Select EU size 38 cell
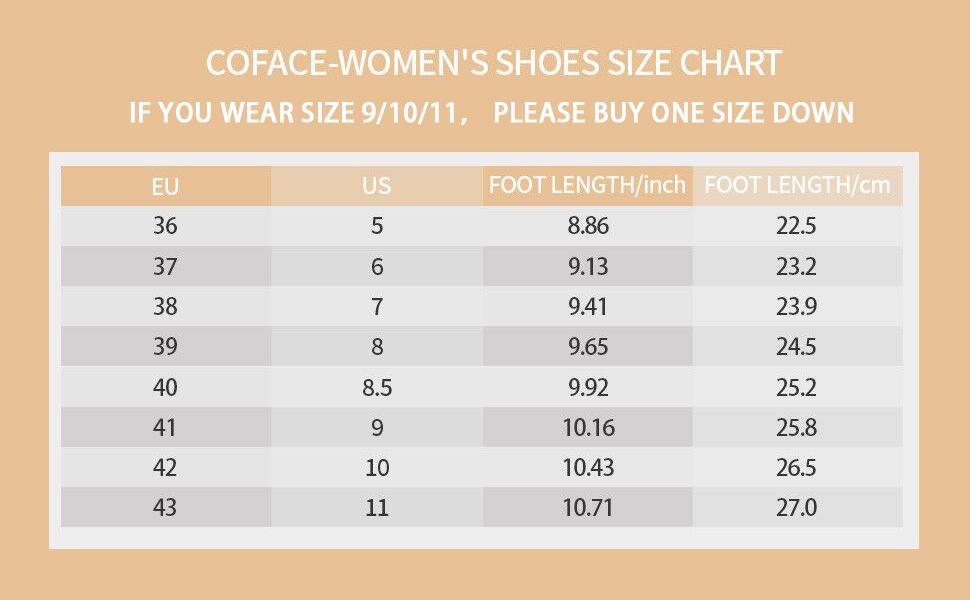This screenshot has width=970, height=600. coord(166,307)
